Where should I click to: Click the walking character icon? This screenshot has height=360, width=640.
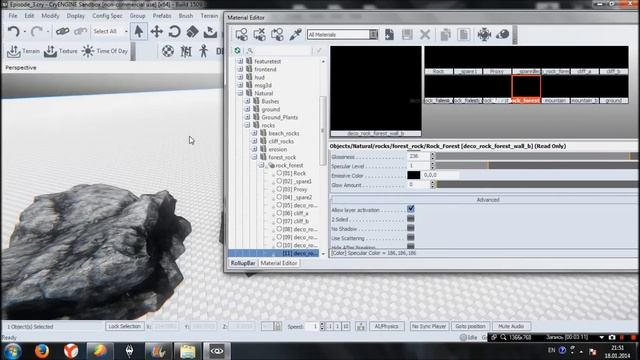tap(204, 51)
